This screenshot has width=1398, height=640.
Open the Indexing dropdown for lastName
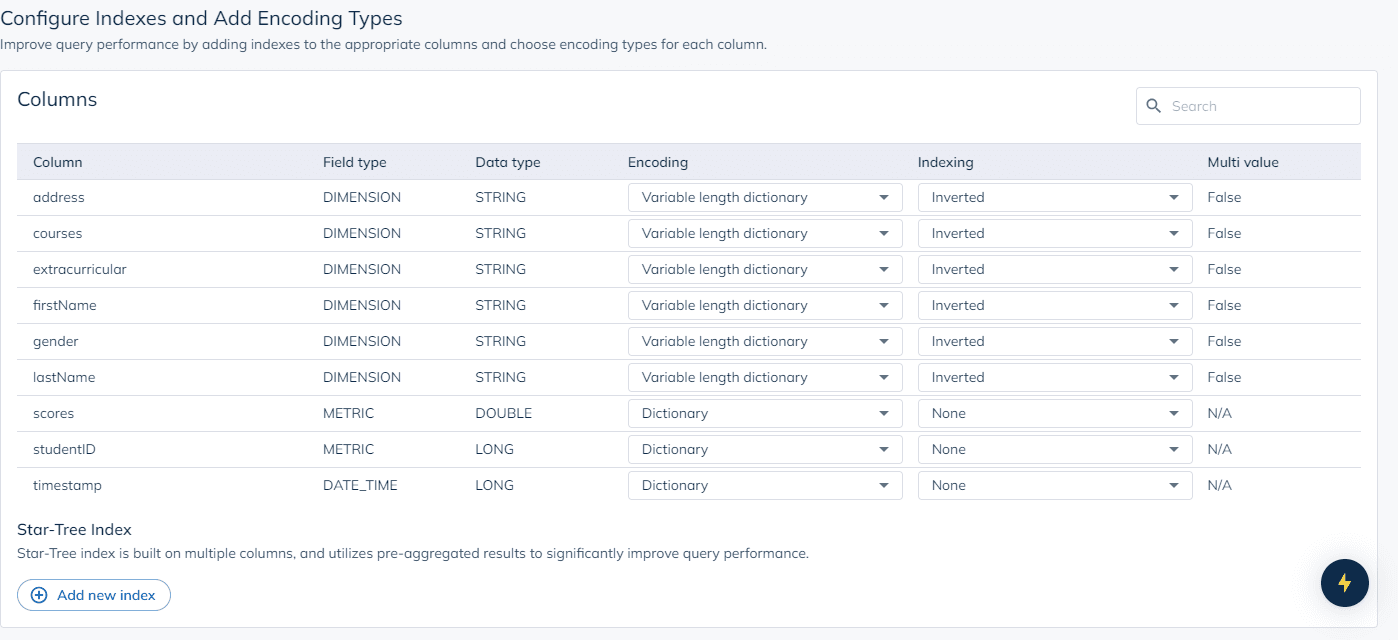click(1054, 377)
